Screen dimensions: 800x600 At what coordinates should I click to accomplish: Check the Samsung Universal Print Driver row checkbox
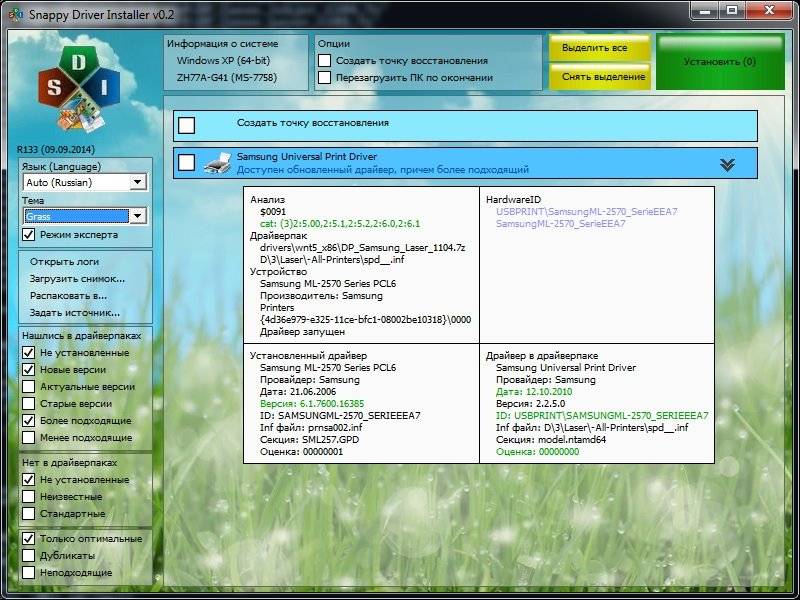(187, 163)
